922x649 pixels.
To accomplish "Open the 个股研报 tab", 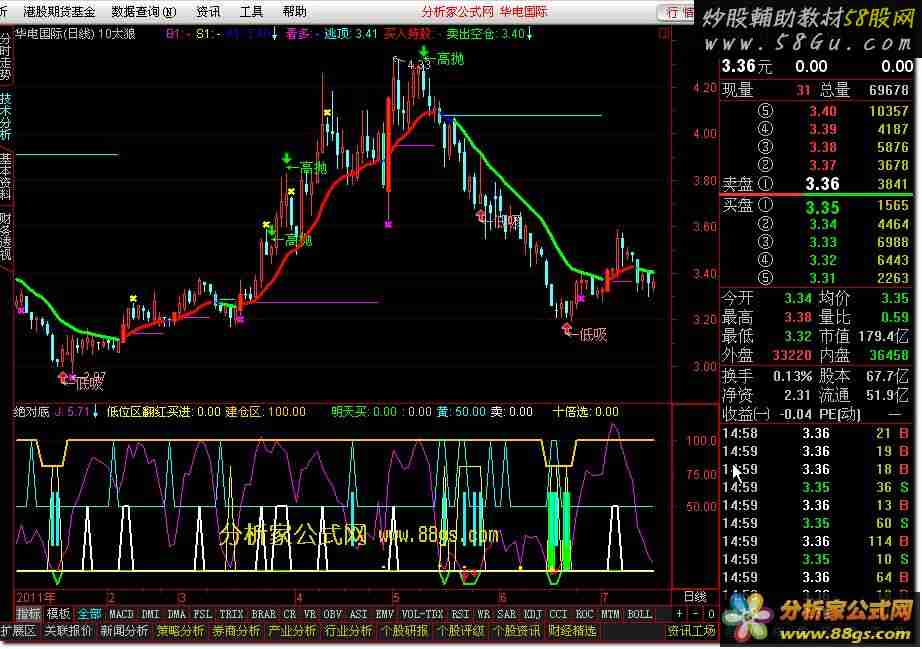I will [404, 632].
